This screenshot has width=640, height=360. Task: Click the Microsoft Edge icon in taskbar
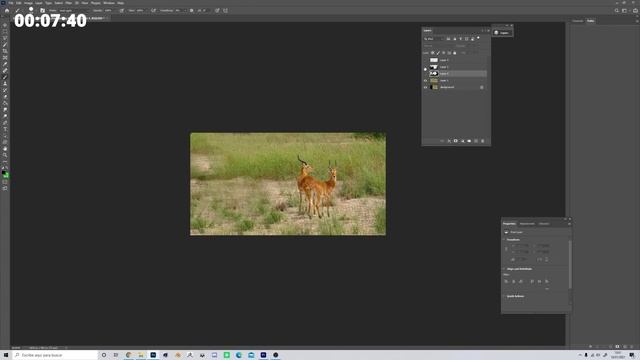click(239, 355)
